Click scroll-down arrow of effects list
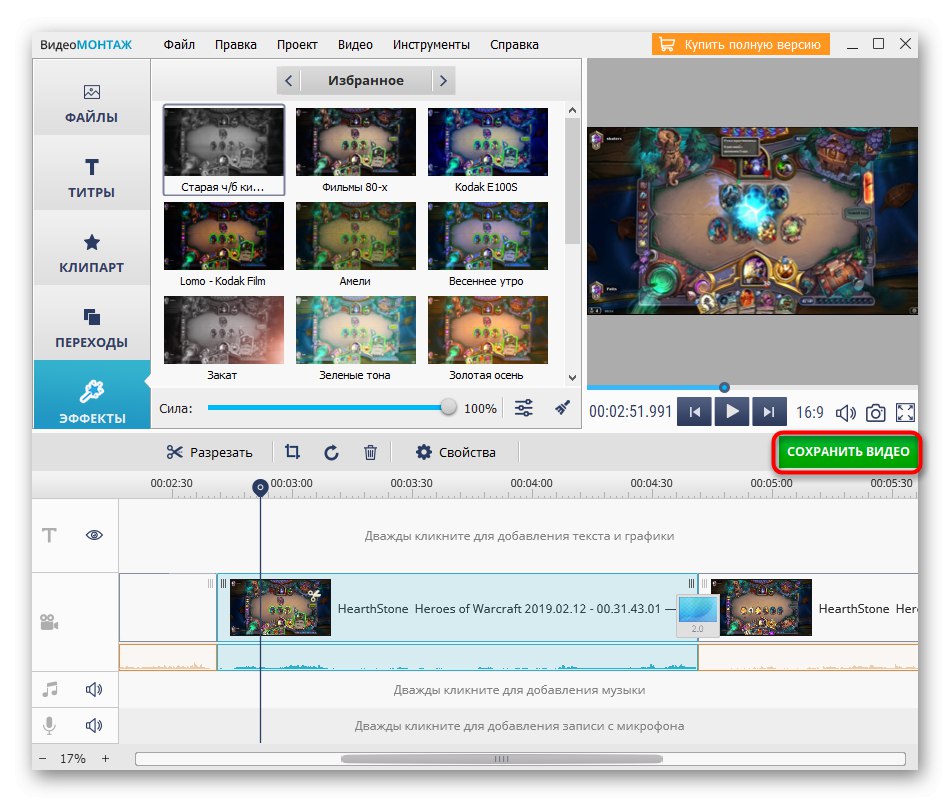950x802 pixels. click(x=572, y=377)
